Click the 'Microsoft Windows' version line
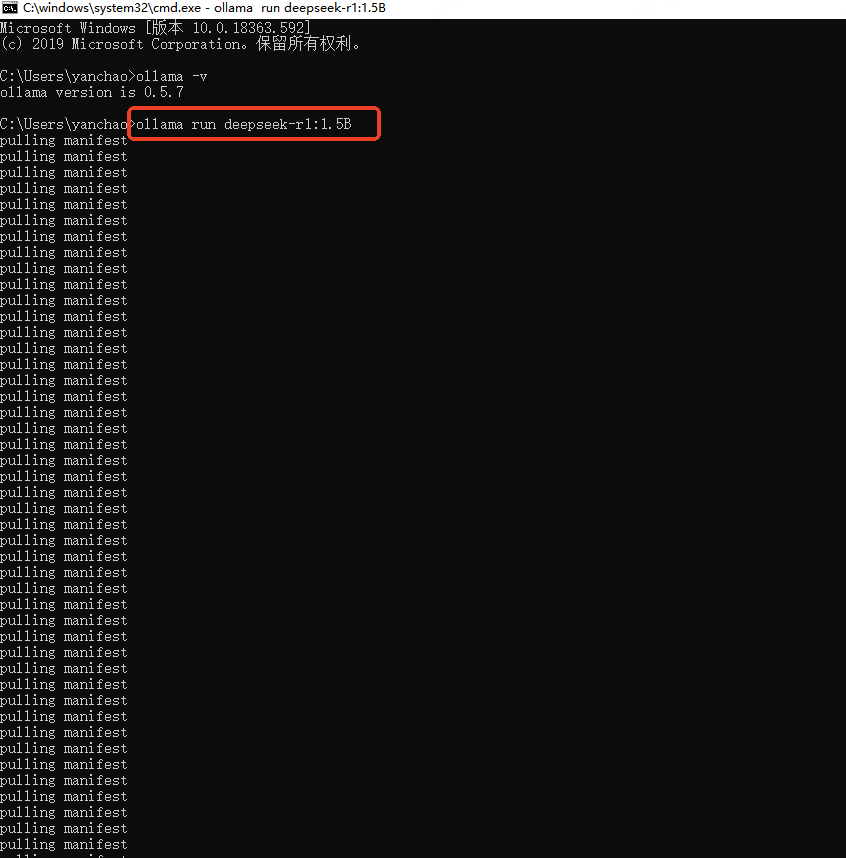The width and height of the screenshot is (846, 858). (155, 27)
